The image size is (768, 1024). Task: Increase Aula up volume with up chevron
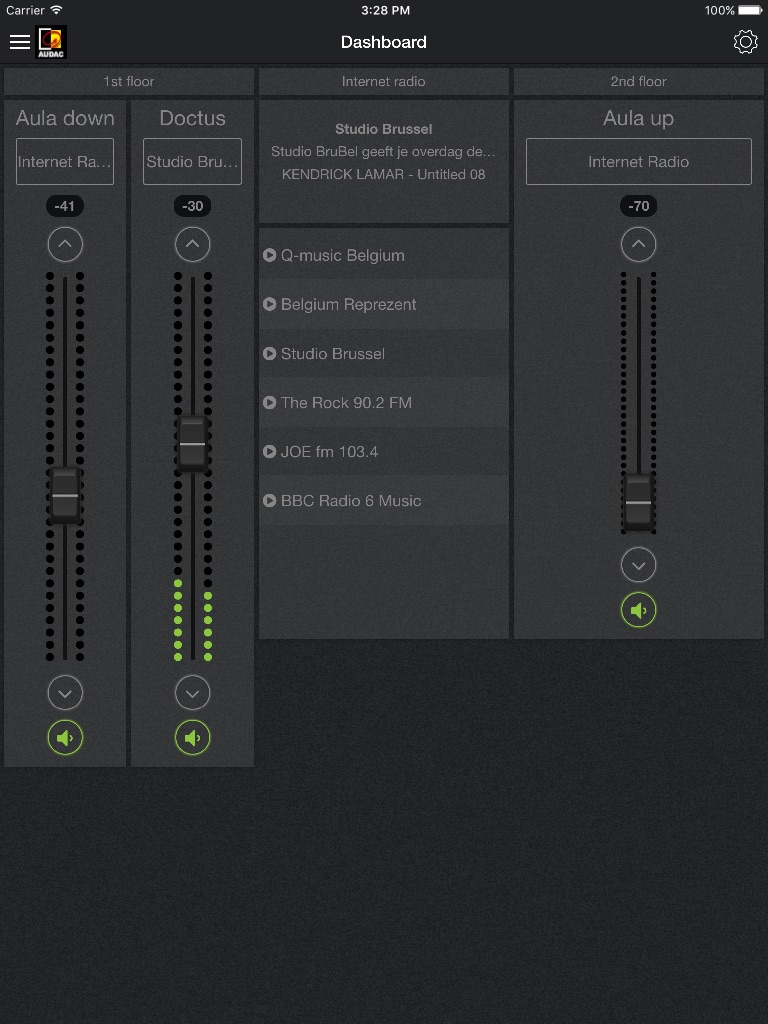click(x=639, y=244)
